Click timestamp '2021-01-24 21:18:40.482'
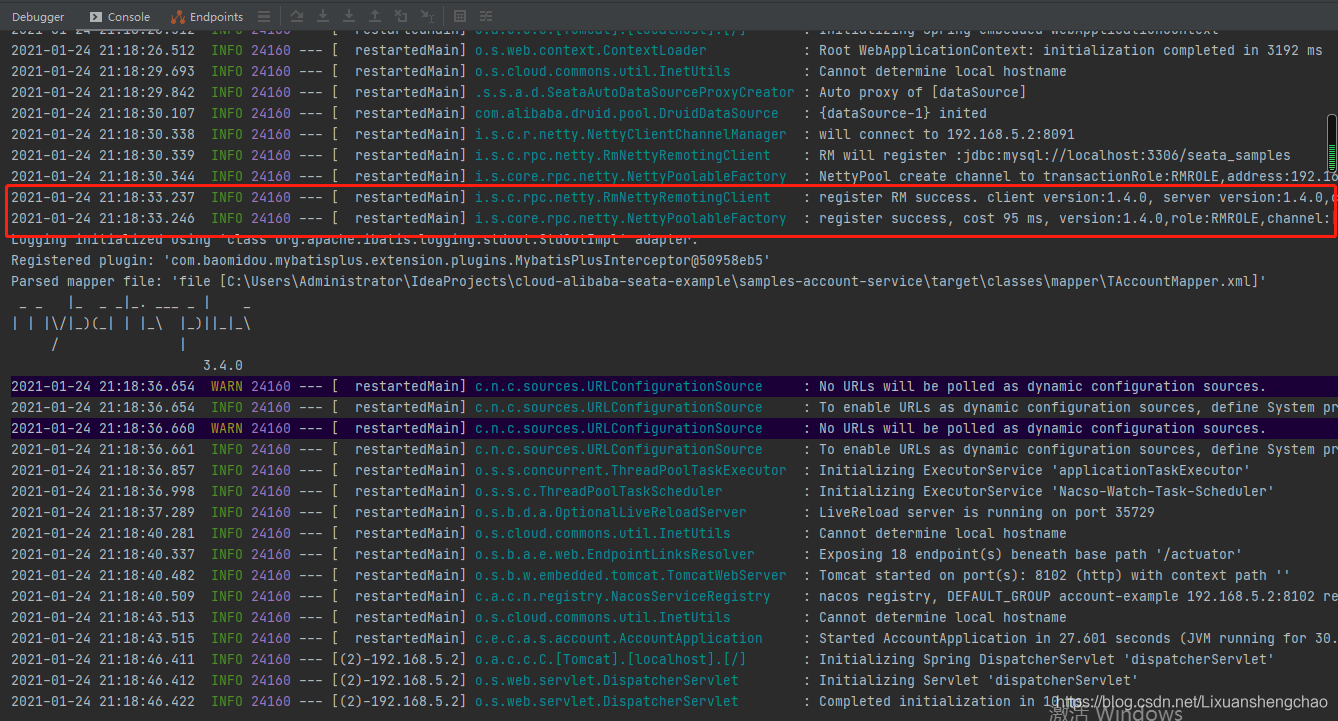The width and height of the screenshot is (1338, 721). click(x=103, y=575)
